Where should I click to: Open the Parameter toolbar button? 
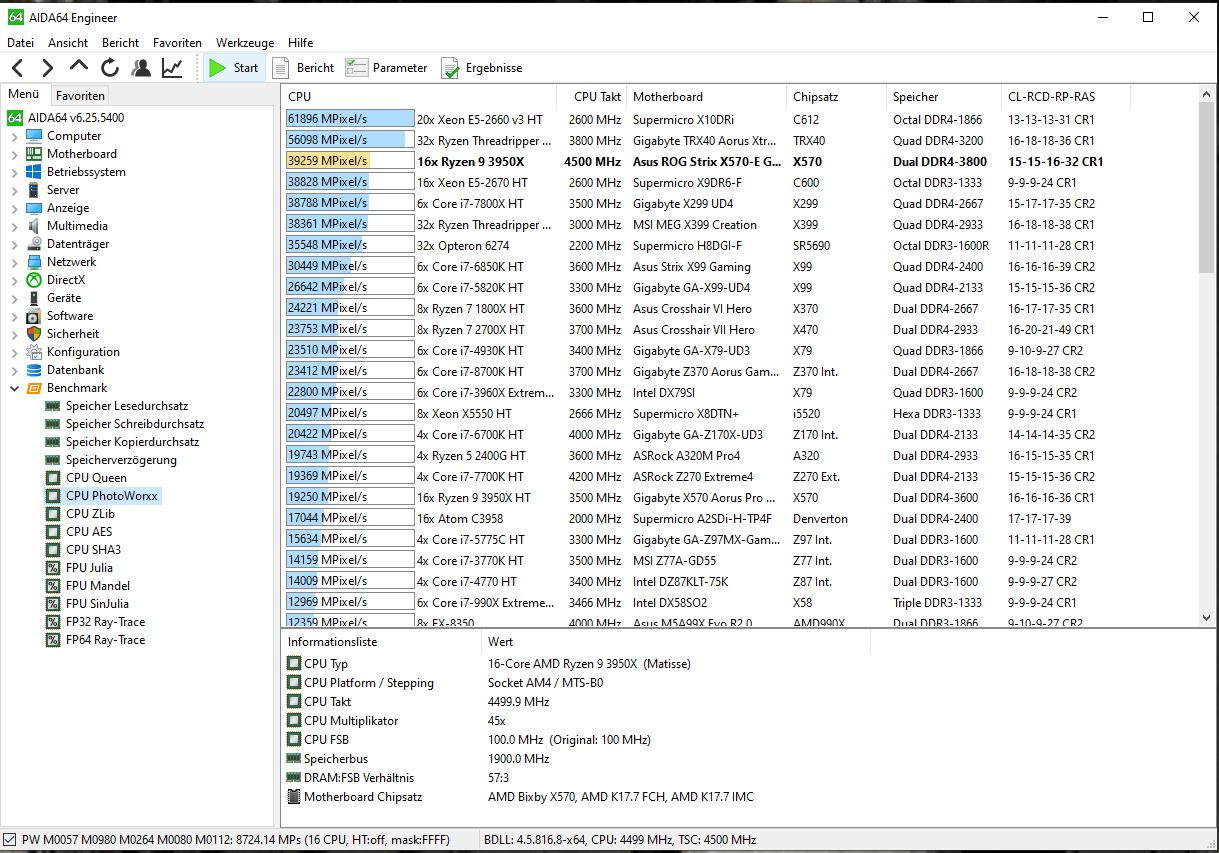(x=386, y=68)
